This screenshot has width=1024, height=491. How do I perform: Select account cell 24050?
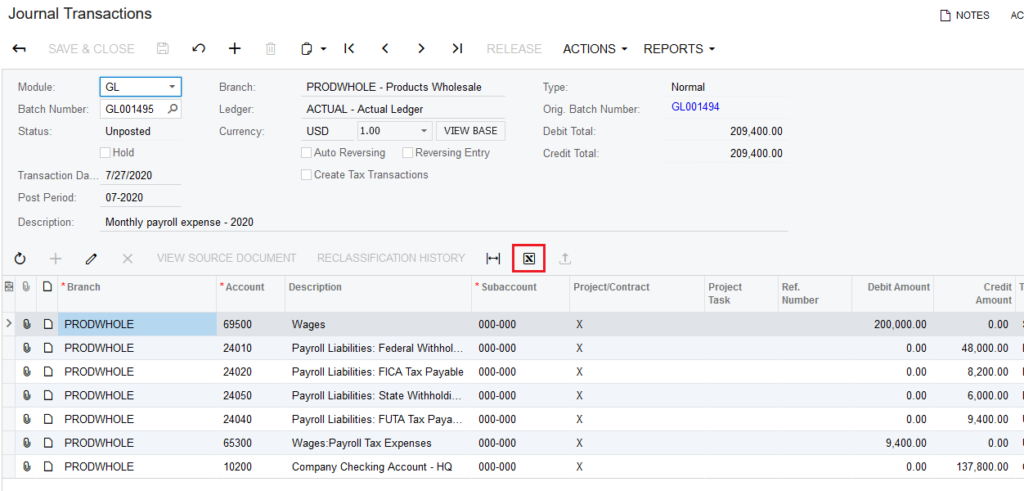pyautogui.click(x=251, y=396)
